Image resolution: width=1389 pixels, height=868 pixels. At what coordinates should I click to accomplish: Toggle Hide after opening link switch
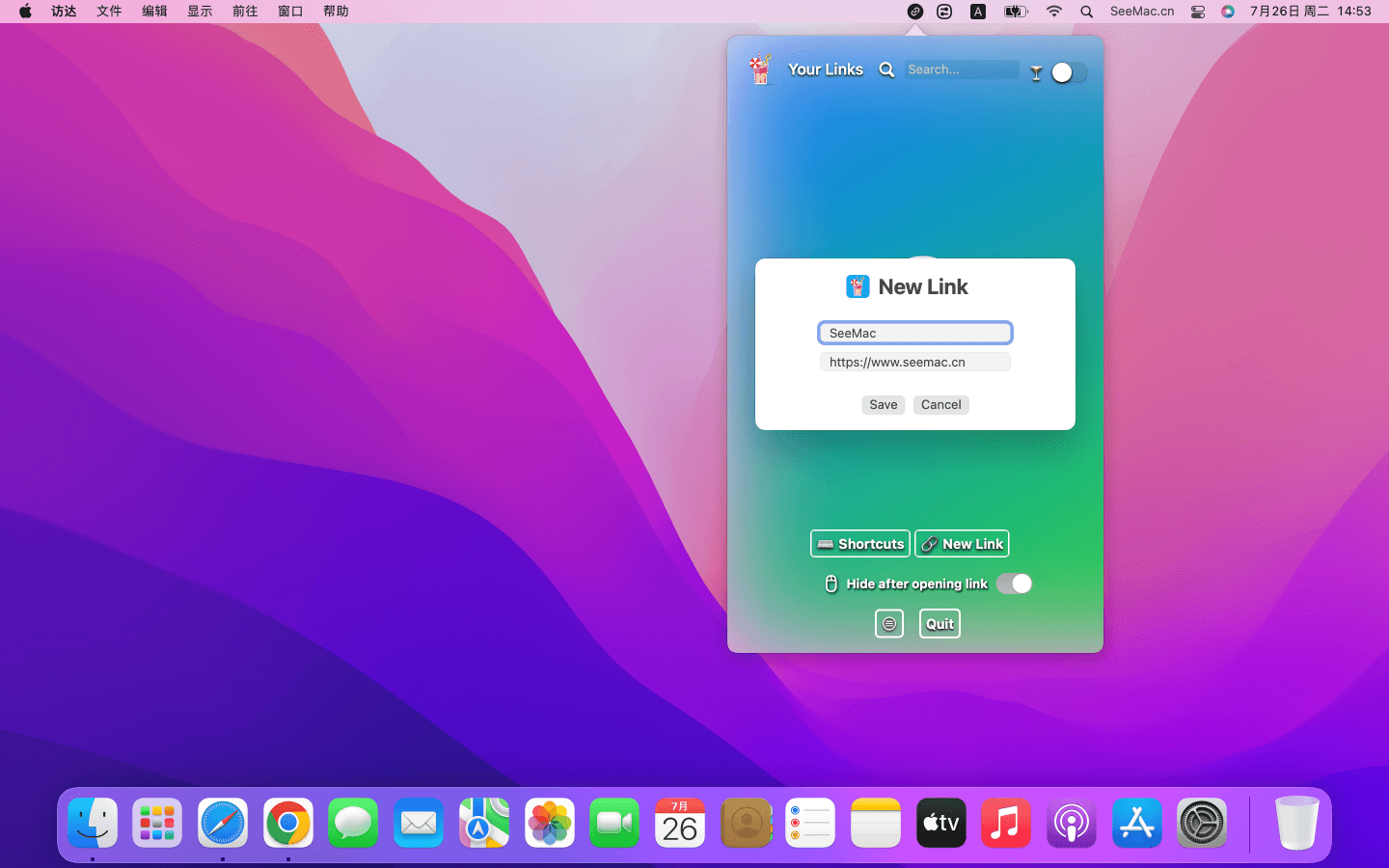[x=1014, y=583]
